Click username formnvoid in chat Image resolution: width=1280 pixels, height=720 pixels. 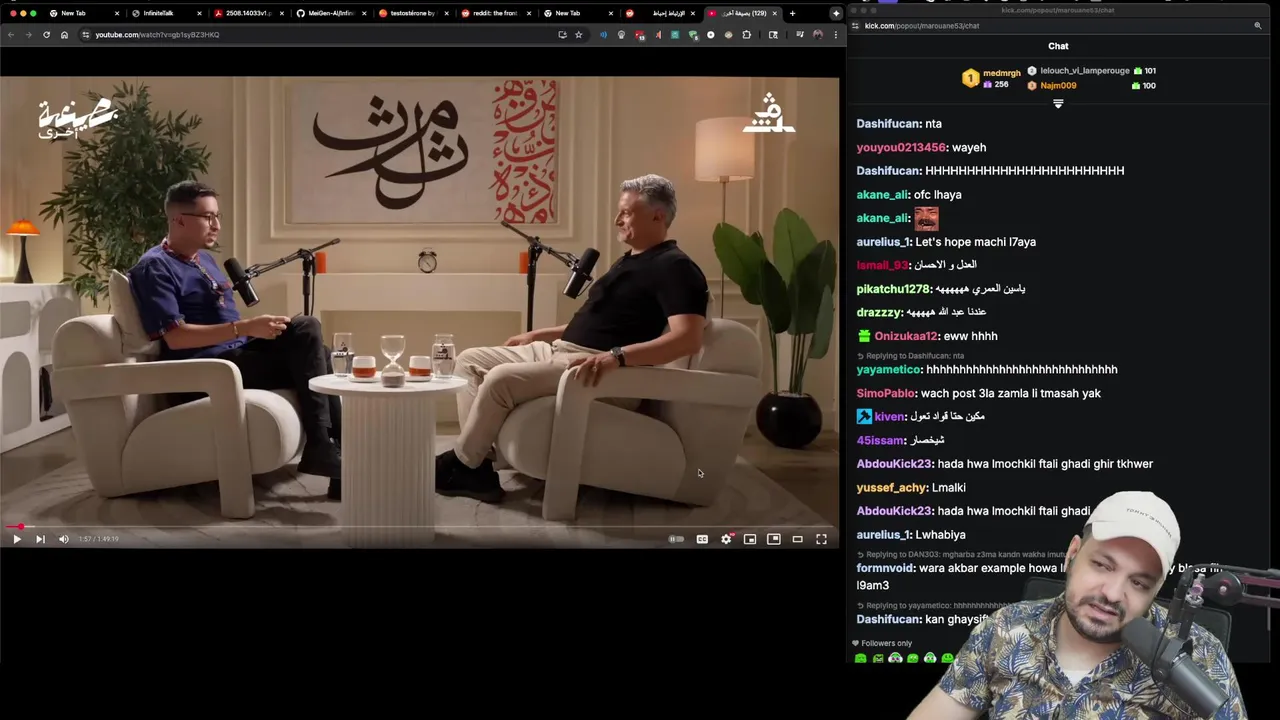point(886,569)
